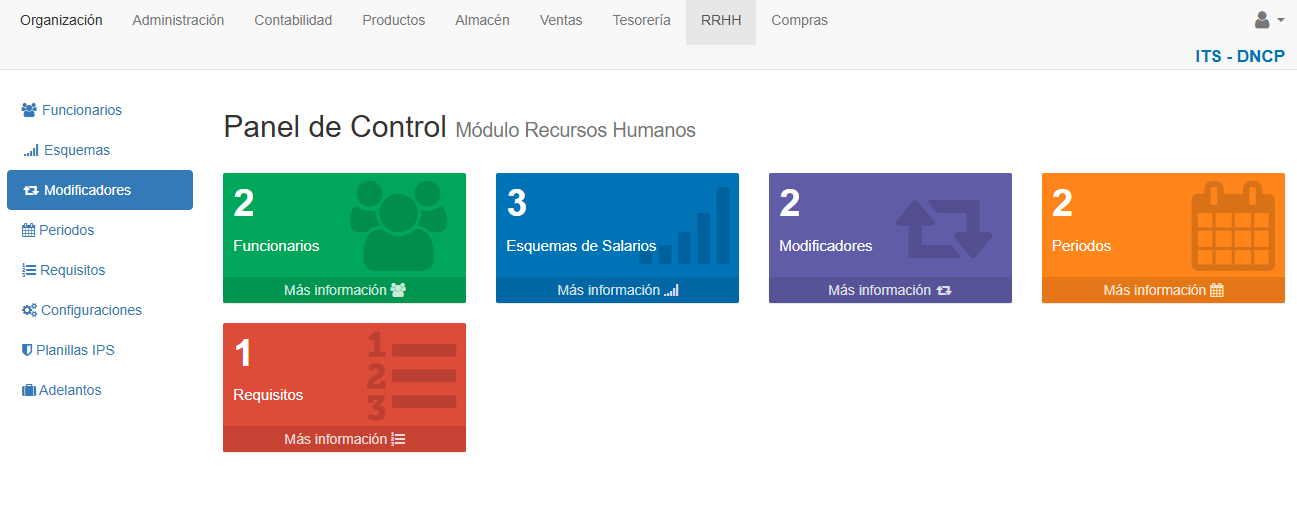Click the Requisitos list icon in sidebar
The height and width of the screenshot is (514, 1297).
click(x=29, y=270)
